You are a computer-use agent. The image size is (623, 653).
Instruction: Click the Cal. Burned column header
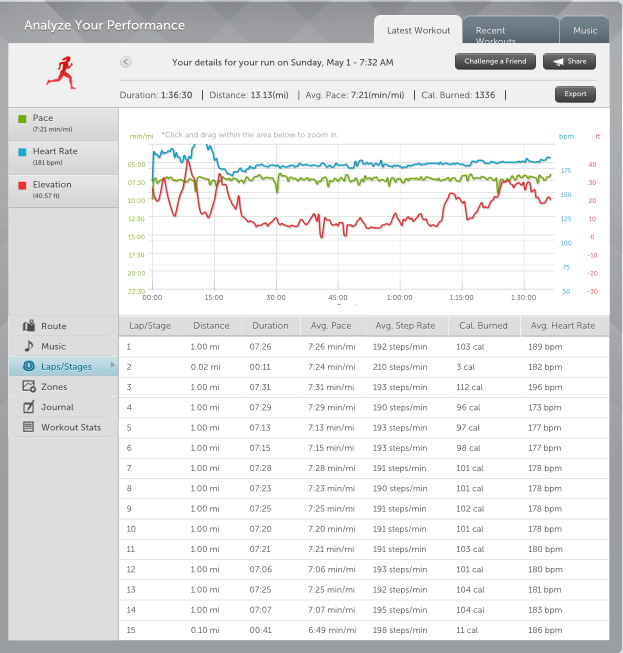pyautogui.click(x=483, y=326)
